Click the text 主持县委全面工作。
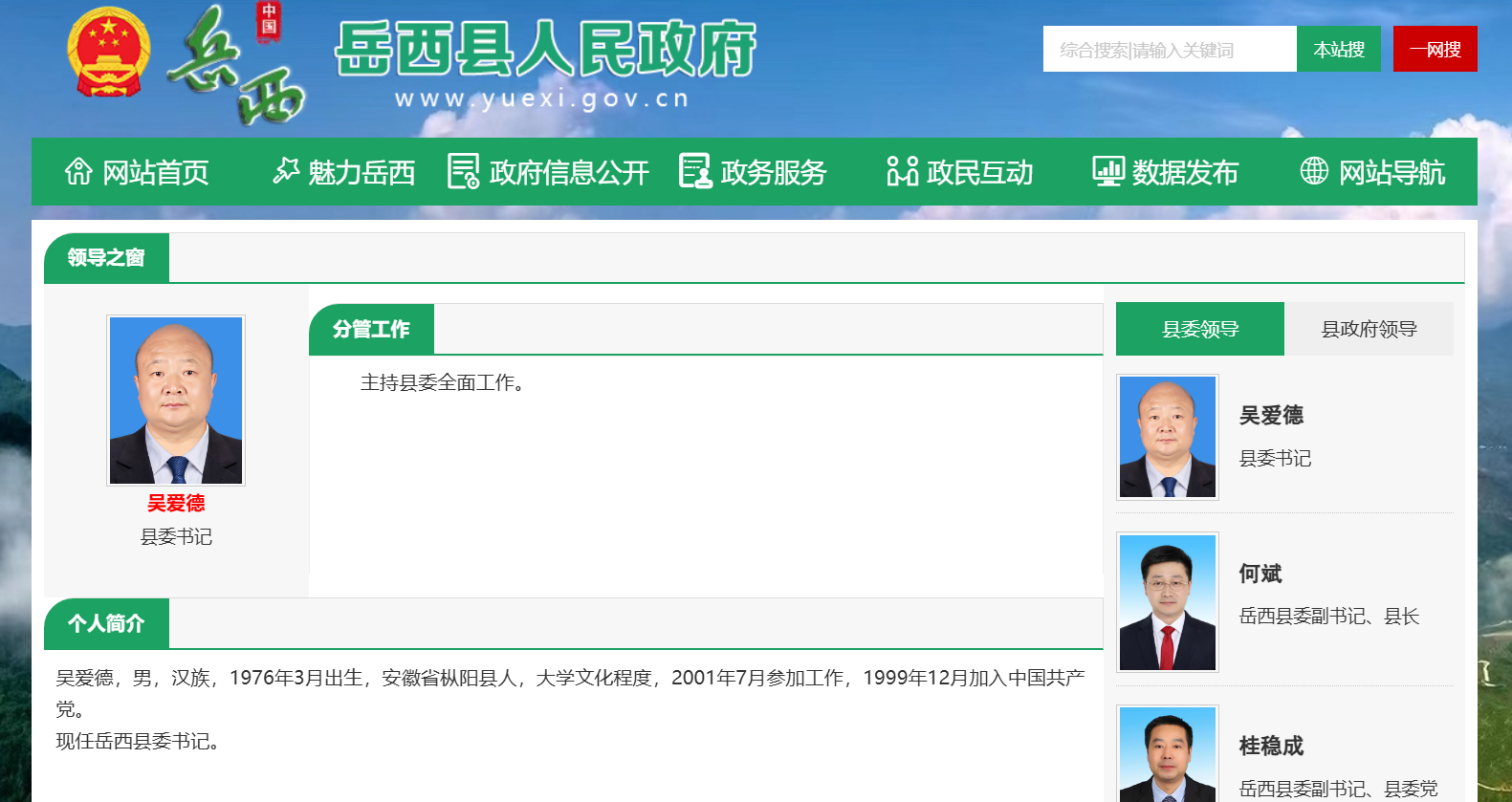1512x802 pixels. tap(443, 383)
